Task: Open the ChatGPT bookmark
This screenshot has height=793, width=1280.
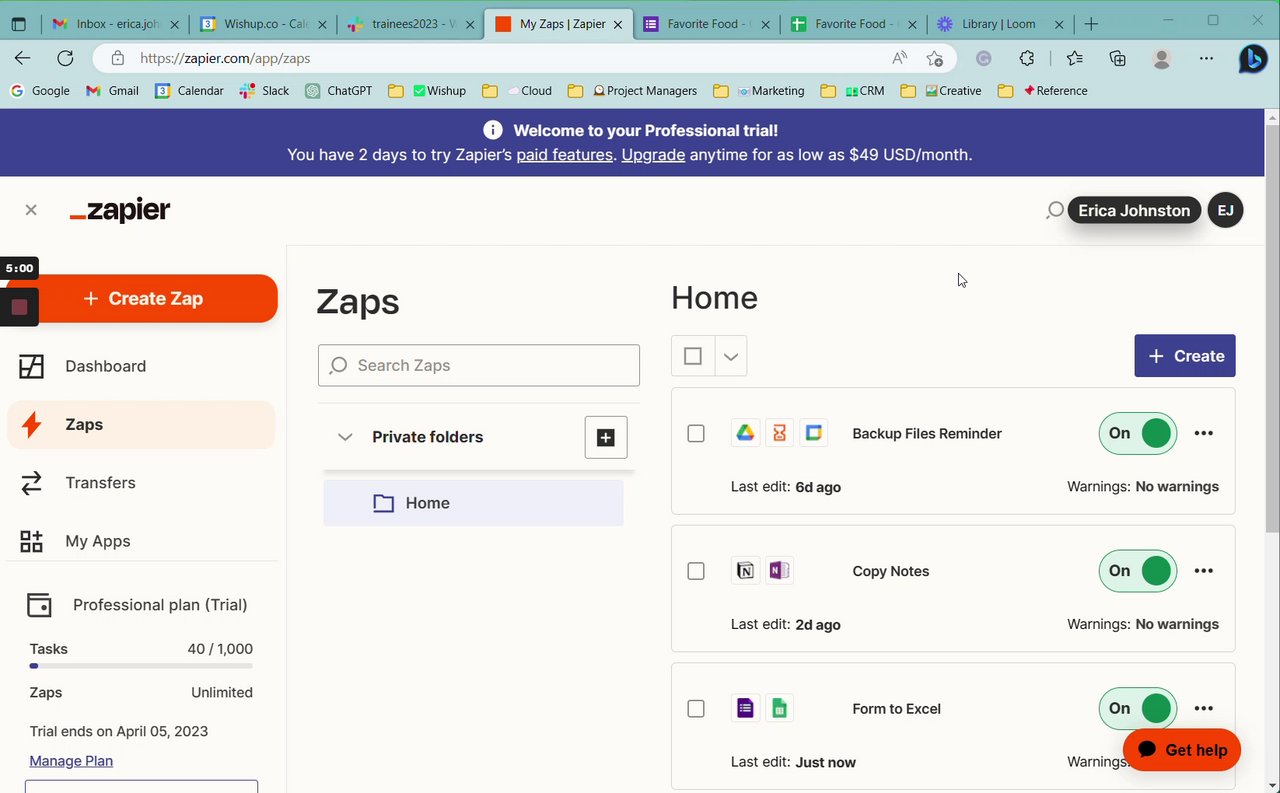Action: point(339,90)
